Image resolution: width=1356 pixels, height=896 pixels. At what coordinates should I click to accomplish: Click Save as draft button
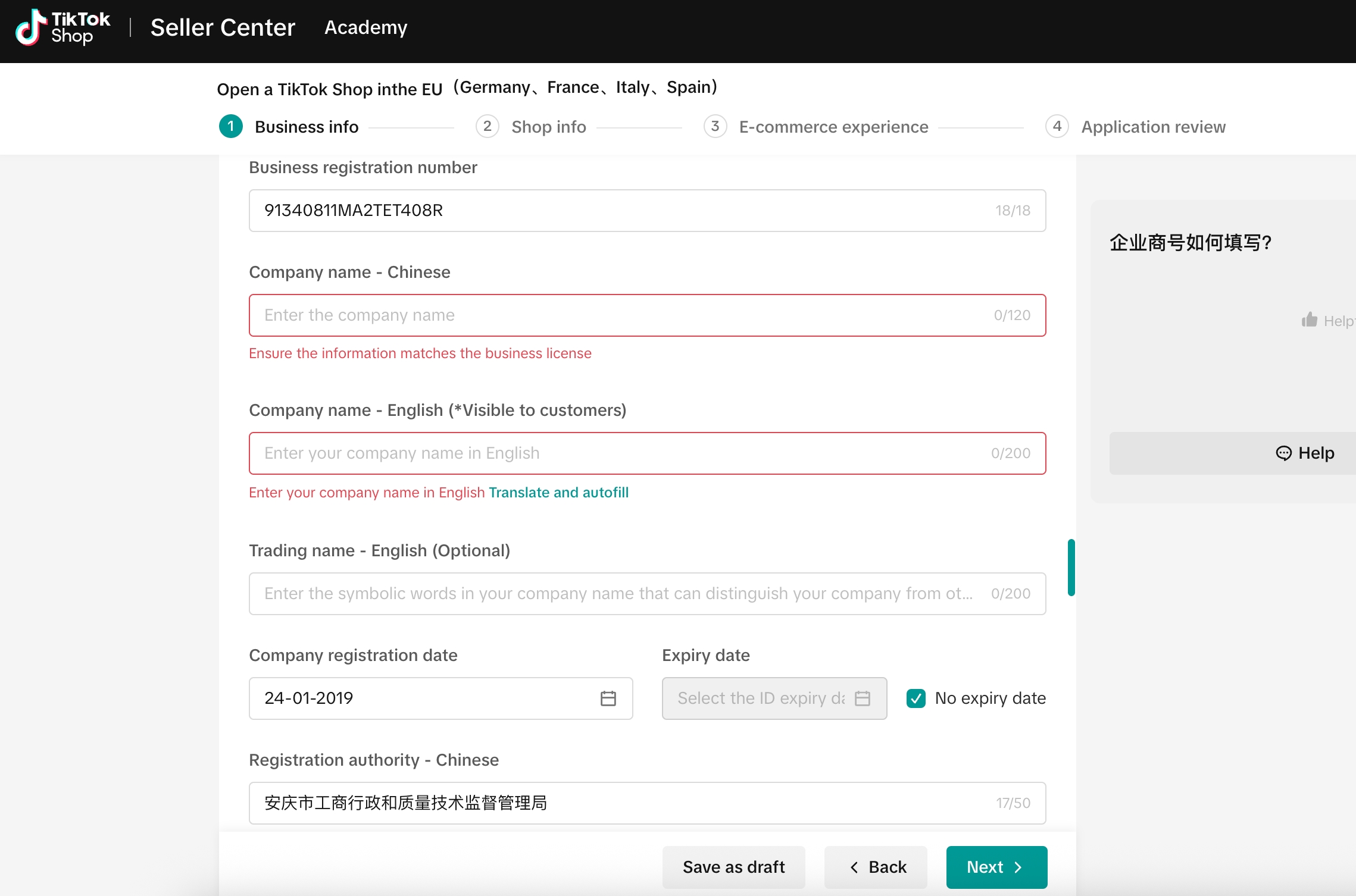pos(733,867)
